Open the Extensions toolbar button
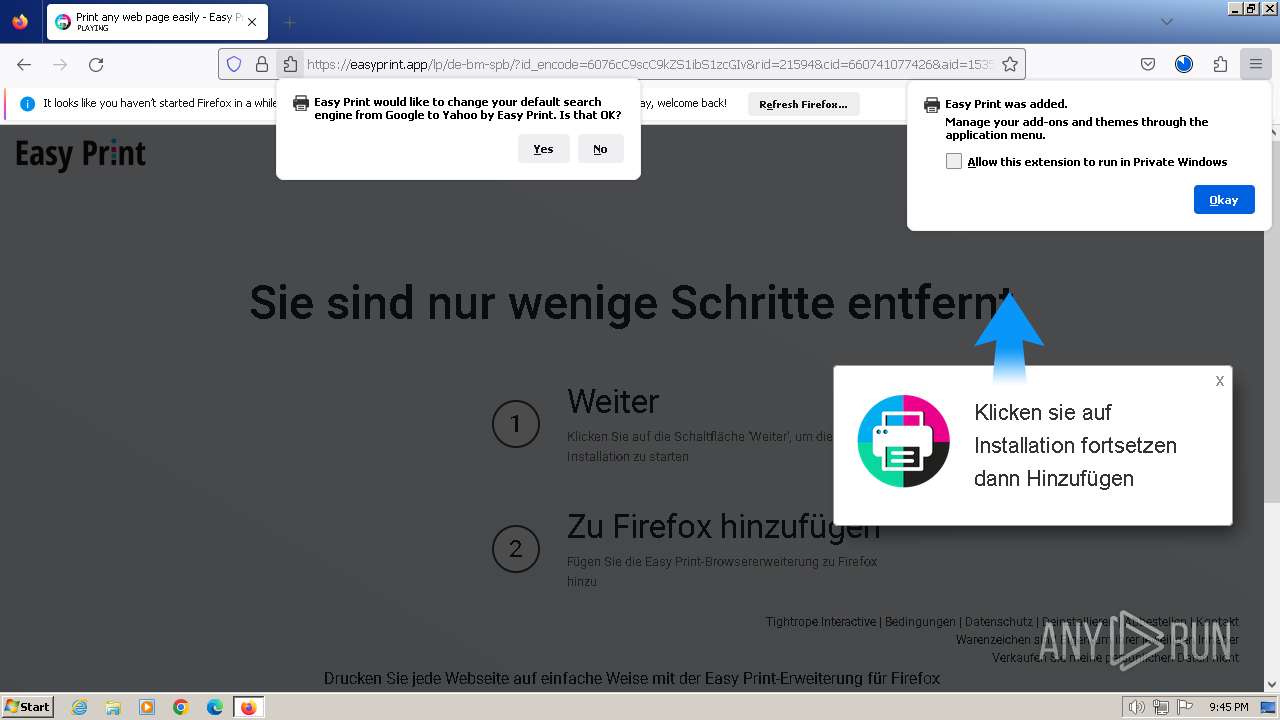The height and width of the screenshot is (720, 1280). (x=1220, y=64)
